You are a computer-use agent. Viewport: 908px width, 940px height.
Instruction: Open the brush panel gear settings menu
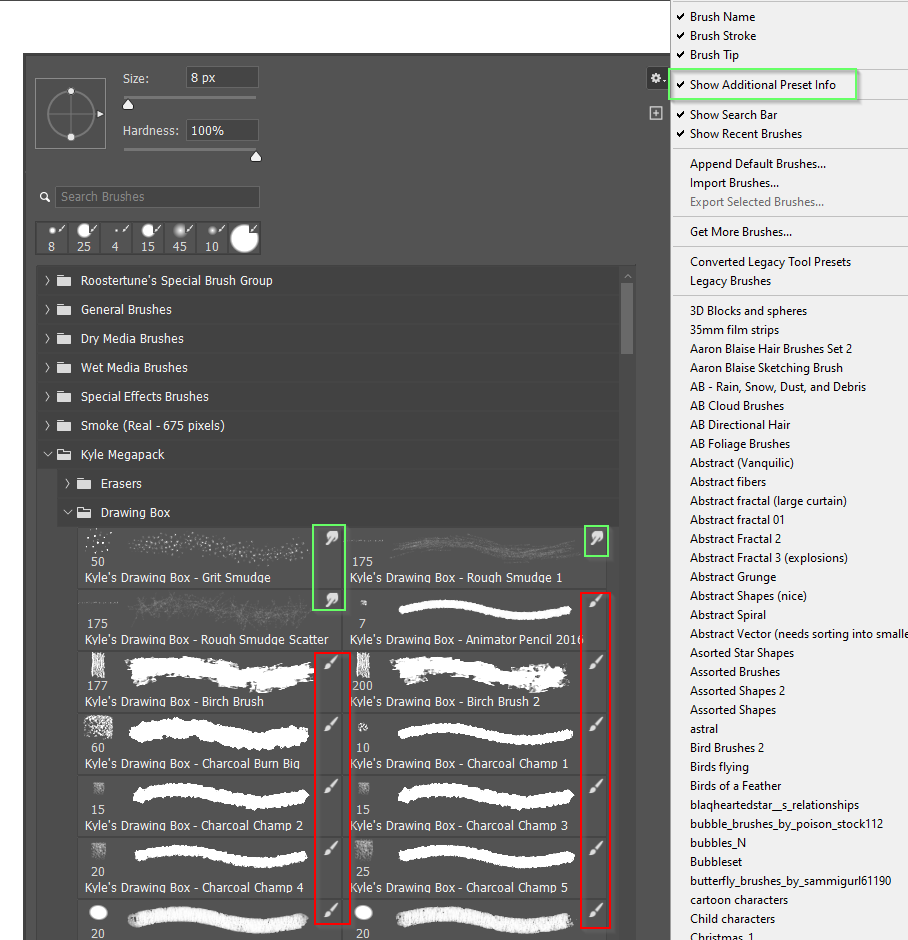(657, 79)
